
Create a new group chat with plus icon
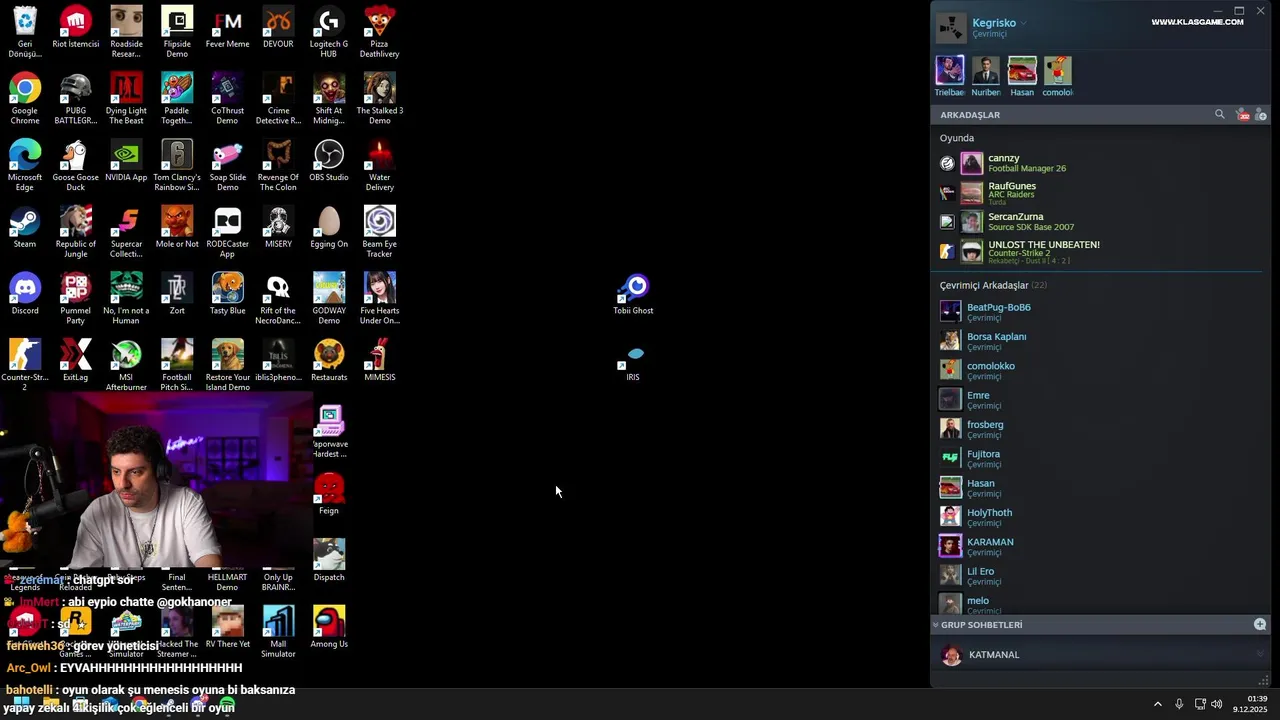point(1260,624)
